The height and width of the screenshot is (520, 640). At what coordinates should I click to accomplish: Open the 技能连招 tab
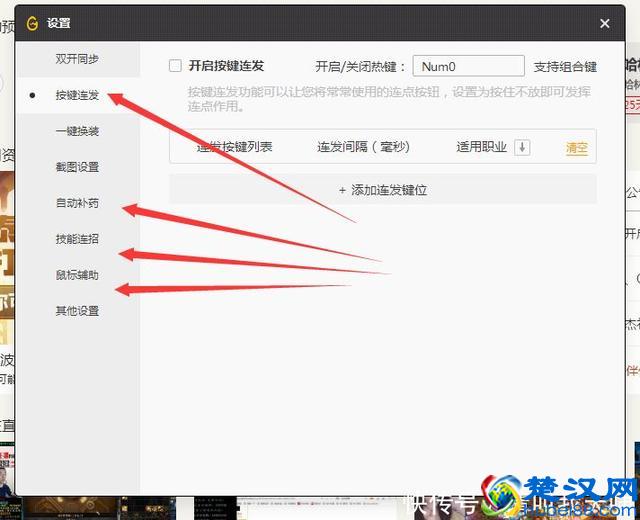tap(78, 239)
